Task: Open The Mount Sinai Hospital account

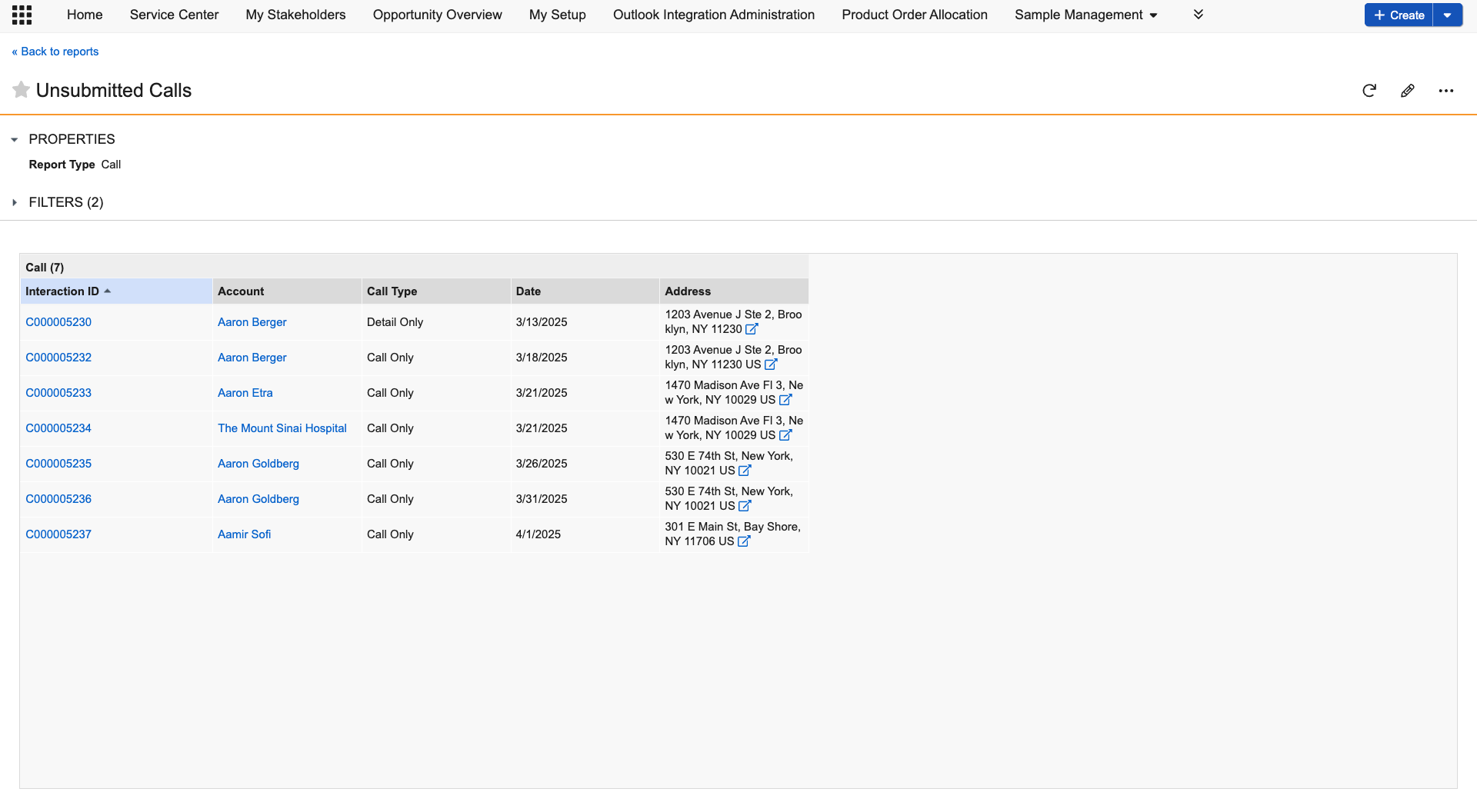Action: click(282, 428)
